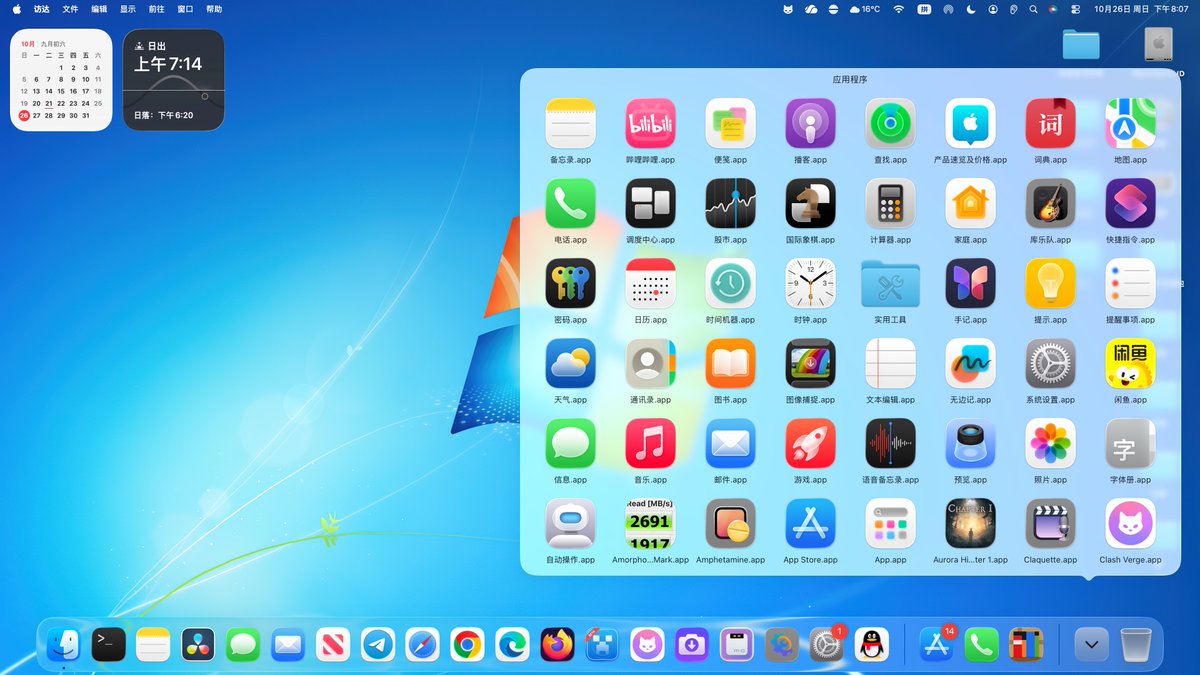
Task: Launch 时间机器.app Time Machine icon
Action: 730,283
